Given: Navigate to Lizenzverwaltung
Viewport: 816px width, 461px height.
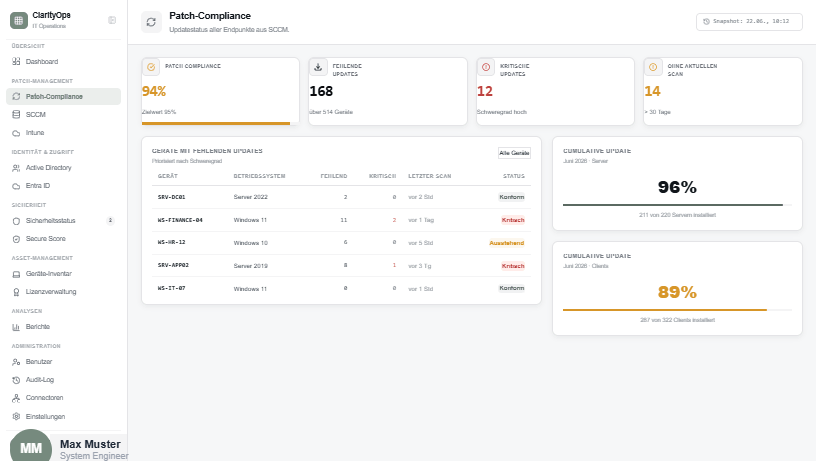Looking at the screenshot, I should point(63,292).
